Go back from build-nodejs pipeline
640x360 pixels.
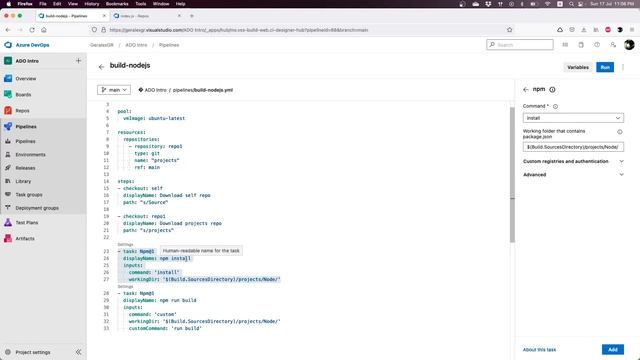click(101, 67)
